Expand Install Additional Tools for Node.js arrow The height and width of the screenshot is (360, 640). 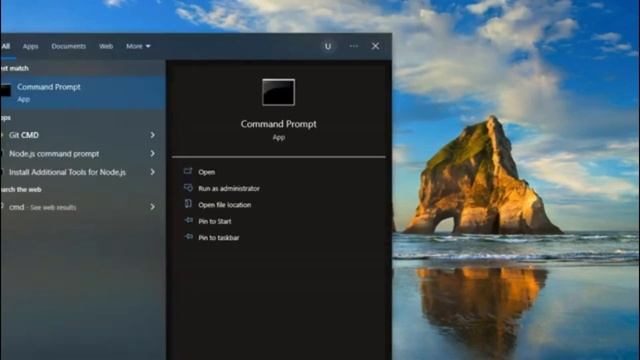(x=152, y=172)
